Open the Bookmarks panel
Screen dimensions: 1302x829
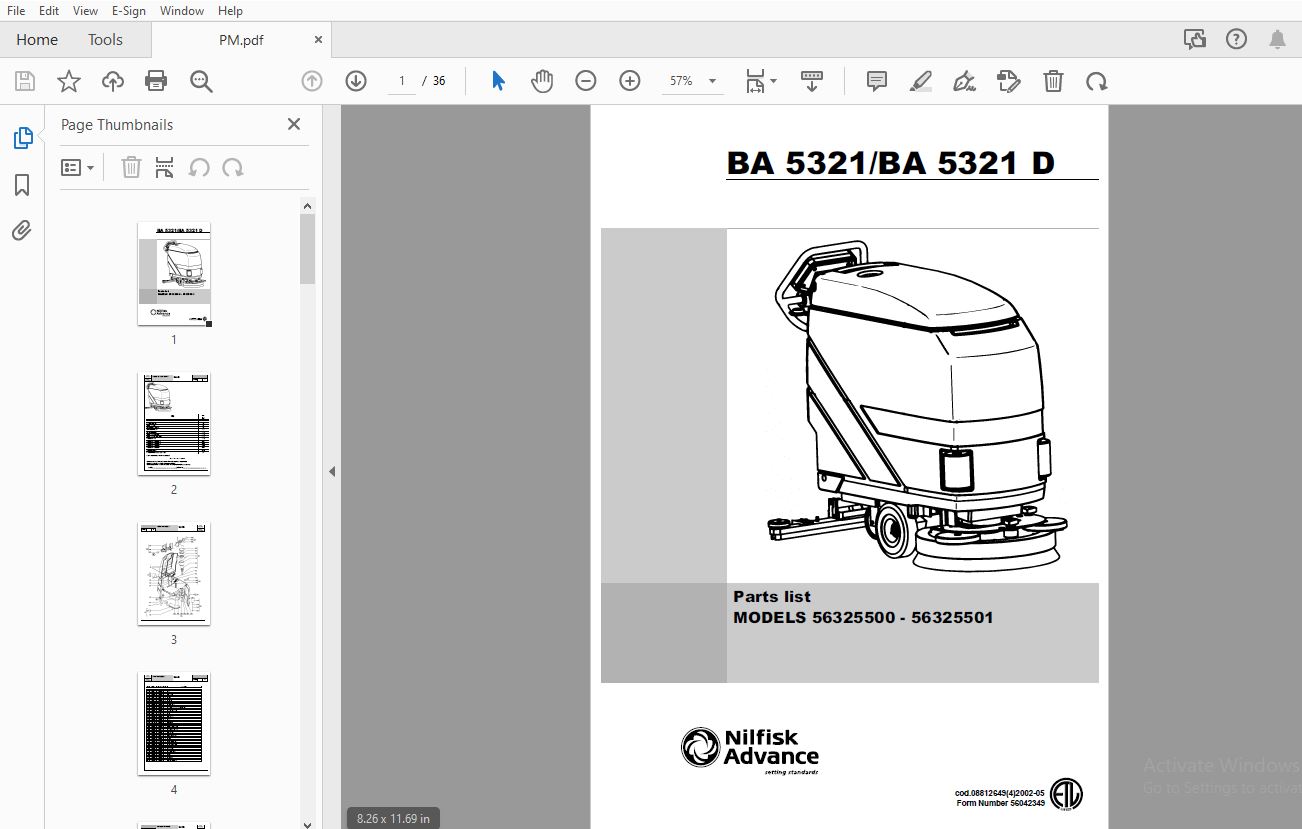coord(22,184)
